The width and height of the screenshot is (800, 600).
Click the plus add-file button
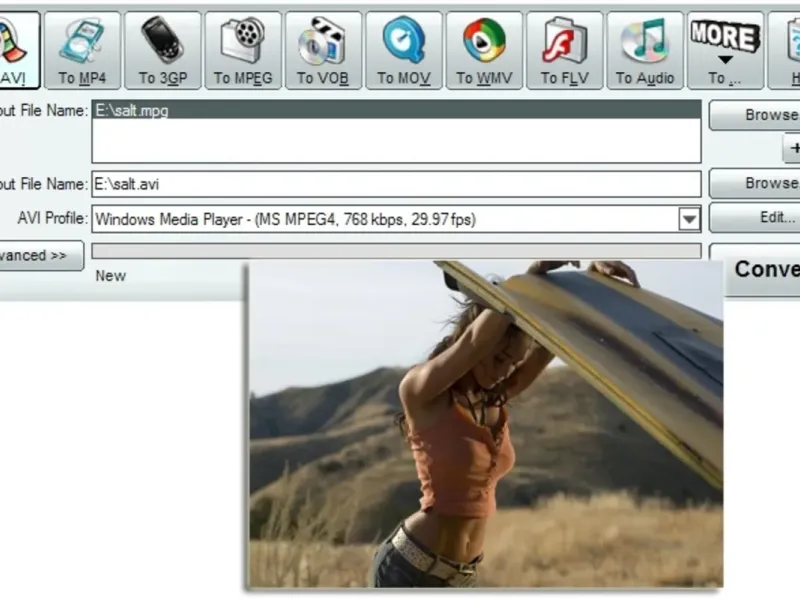(792, 148)
